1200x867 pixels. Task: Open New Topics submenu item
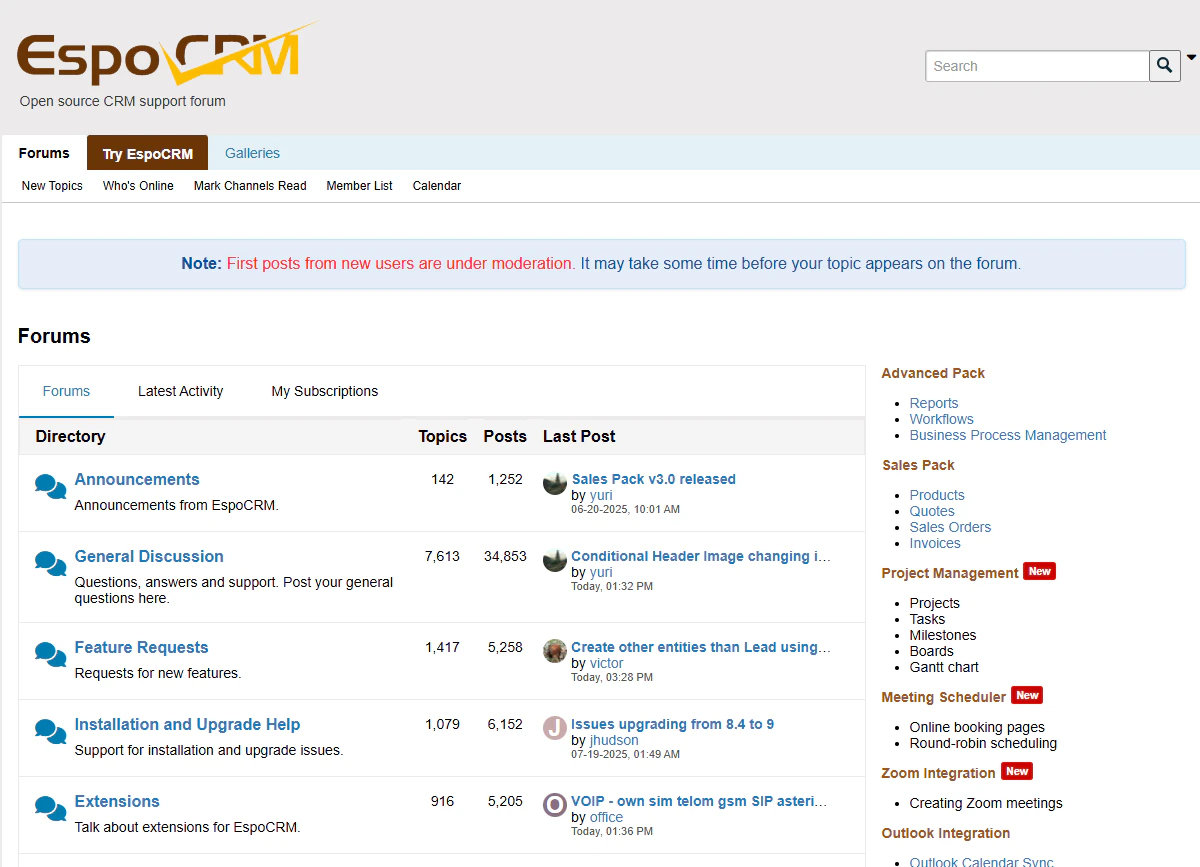[52, 186]
